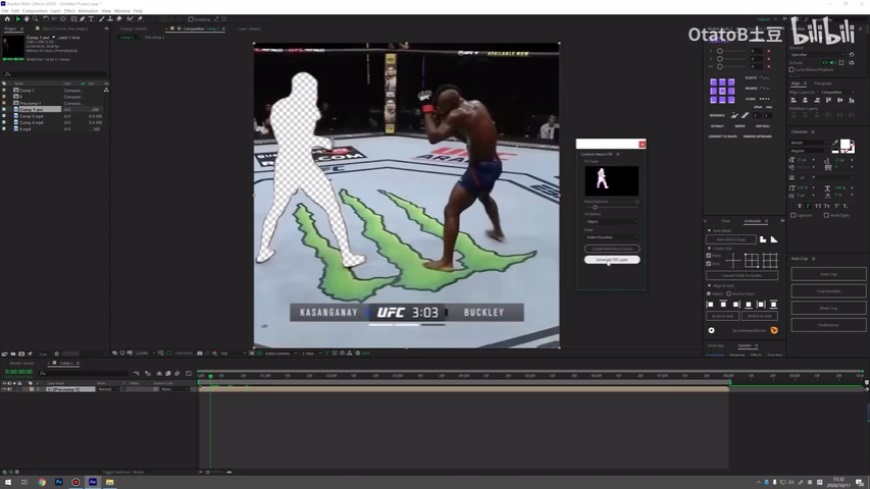The height and width of the screenshot is (489, 870).
Task: Hide the Pre-comp layer with eye toggle
Action: coord(4,389)
